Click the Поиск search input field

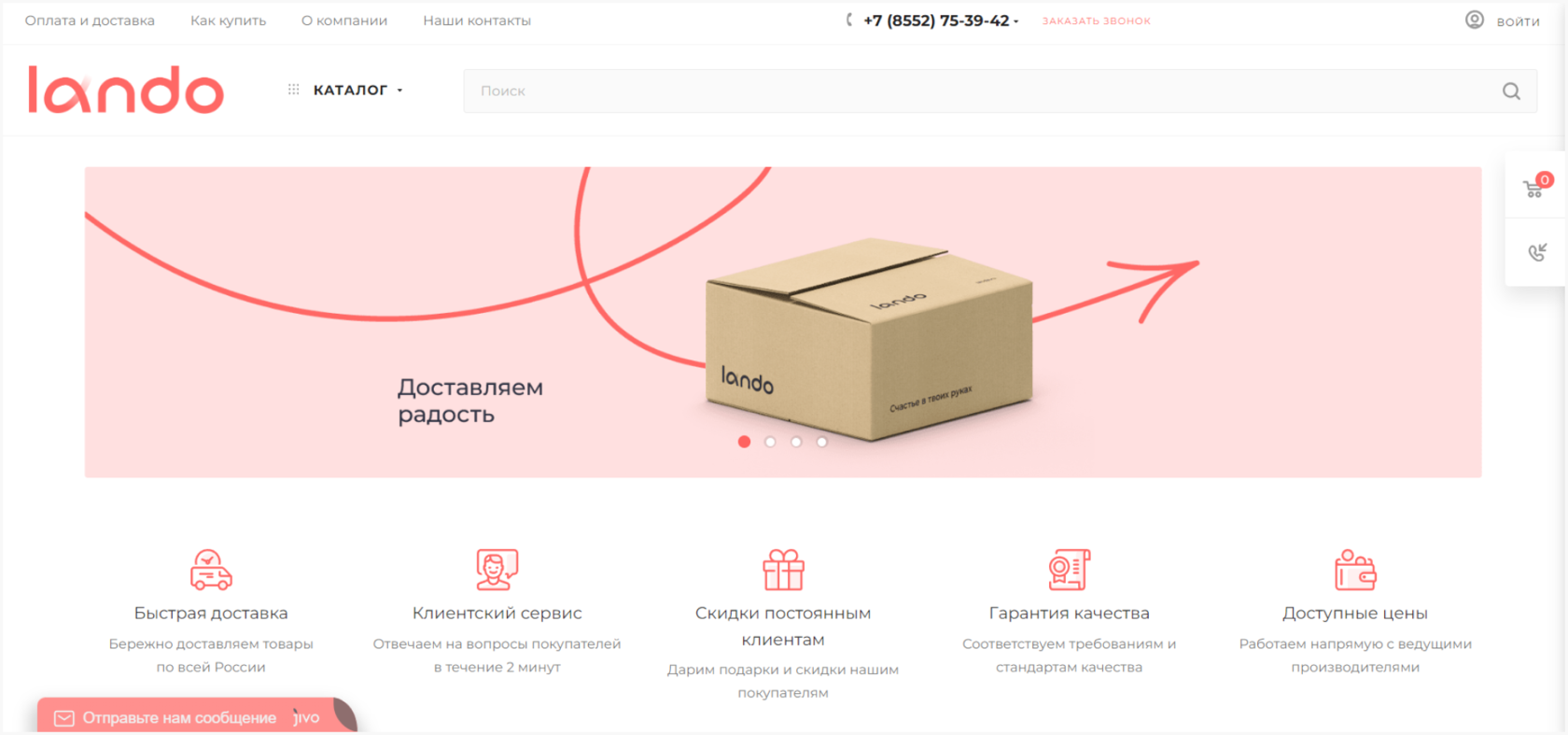(1000, 91)
